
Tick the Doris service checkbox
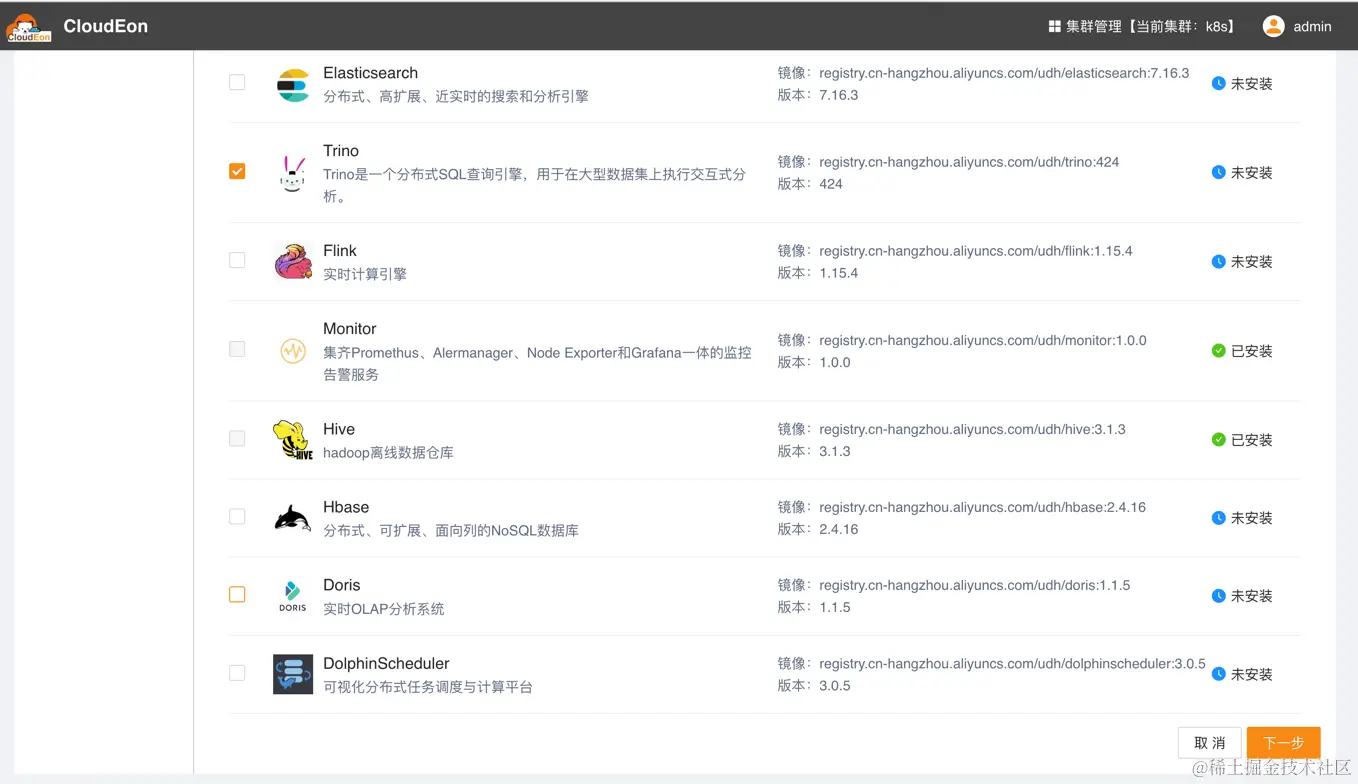(237, 594)
